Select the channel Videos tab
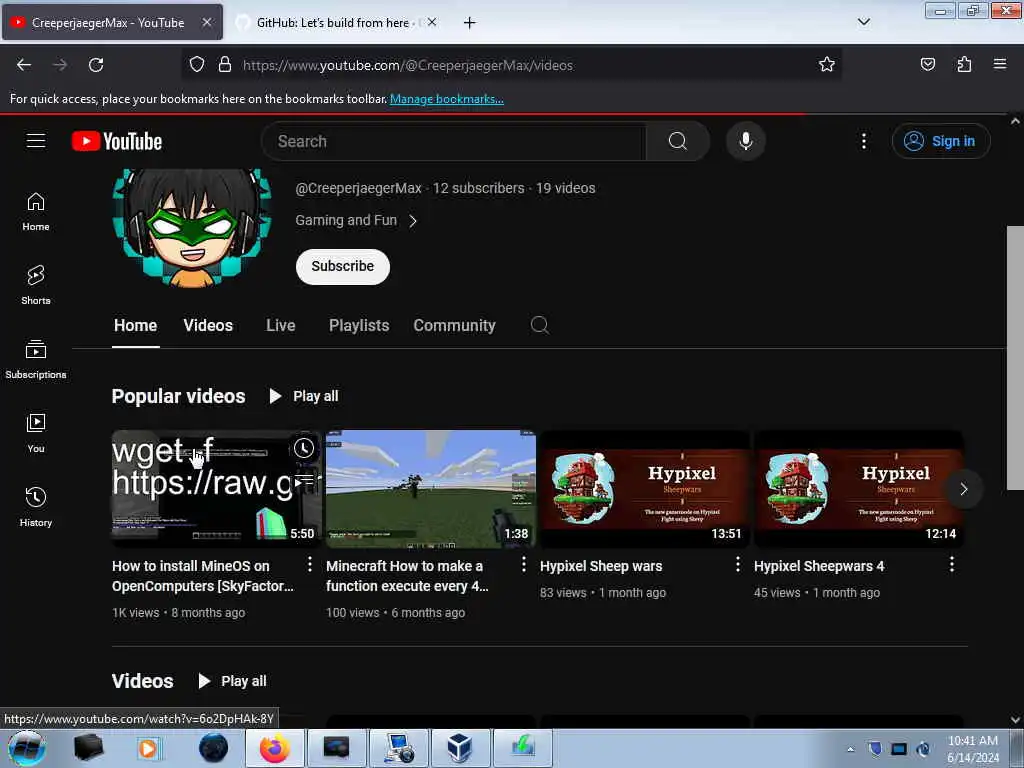Image resolution: width=1024 pixels, height=768 pixels. click(x=208, y=325)
